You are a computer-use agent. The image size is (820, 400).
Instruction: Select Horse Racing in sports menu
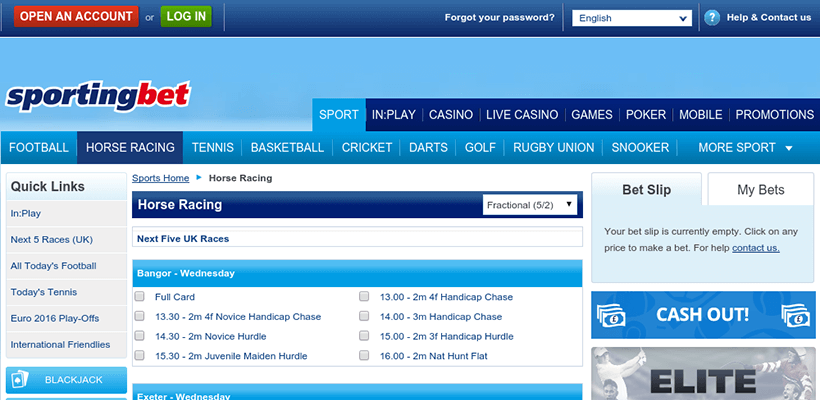[130, 147]
